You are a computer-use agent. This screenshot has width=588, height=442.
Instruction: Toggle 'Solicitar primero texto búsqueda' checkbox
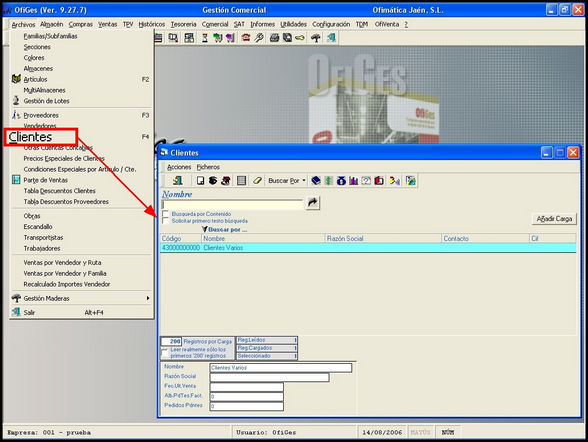[165, 221]
